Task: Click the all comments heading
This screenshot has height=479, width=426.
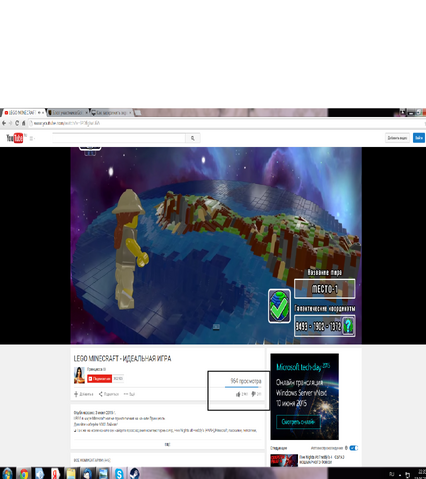Action: tap(92, 460)
